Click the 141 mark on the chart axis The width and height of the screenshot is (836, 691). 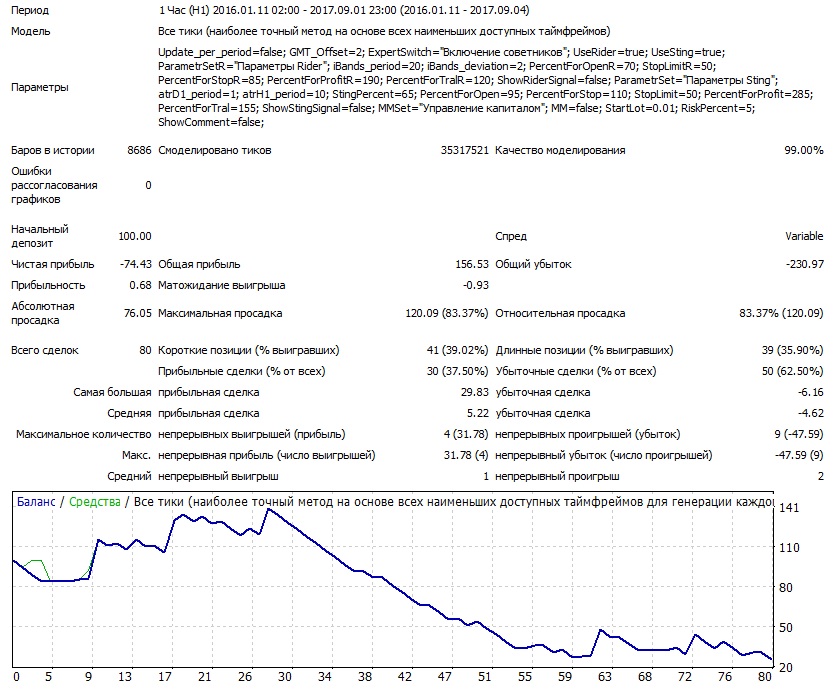(x=789, y=508)
